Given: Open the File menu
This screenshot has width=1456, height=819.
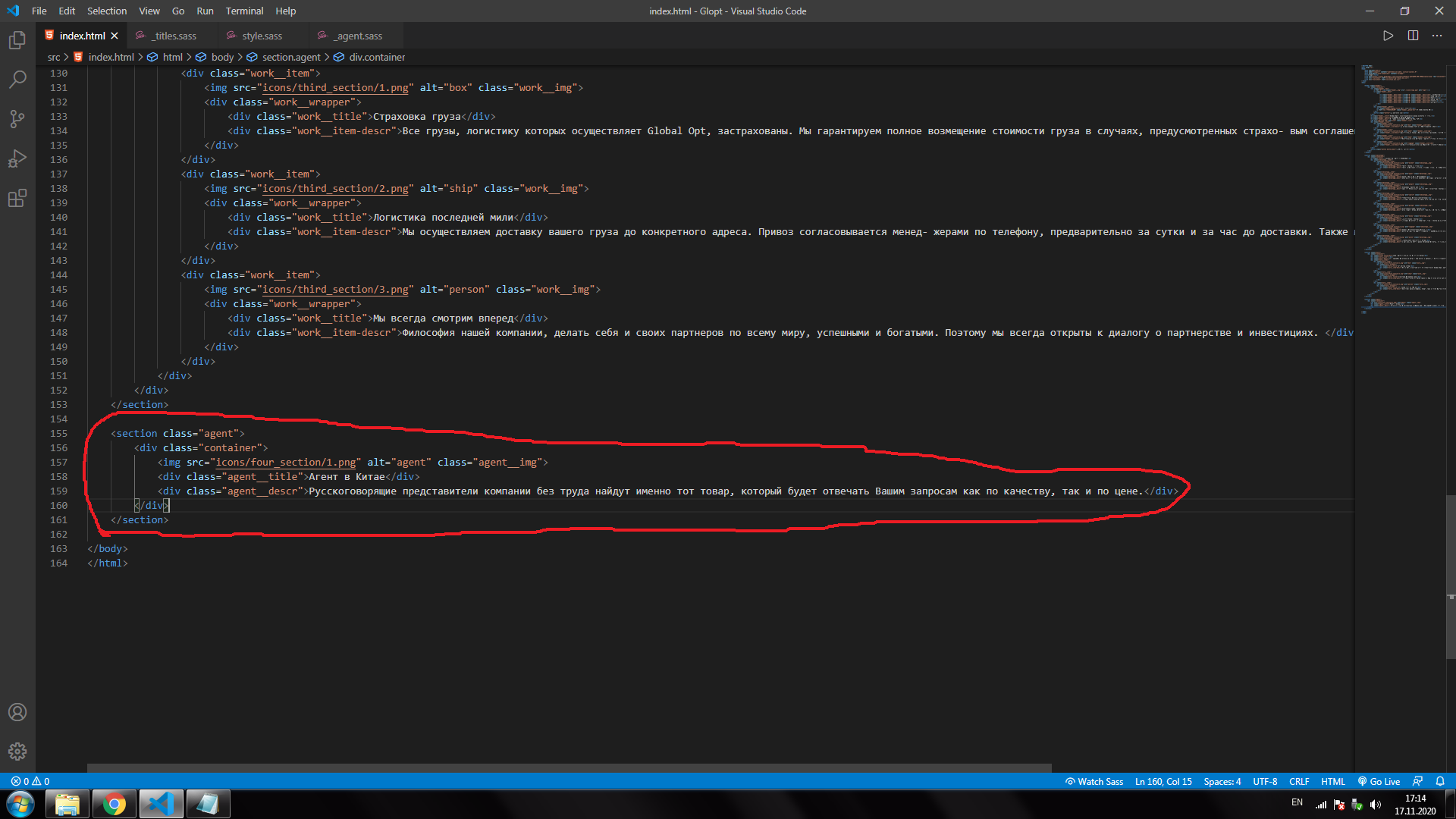Looking at the screenshot, I should tap(39, 11).
